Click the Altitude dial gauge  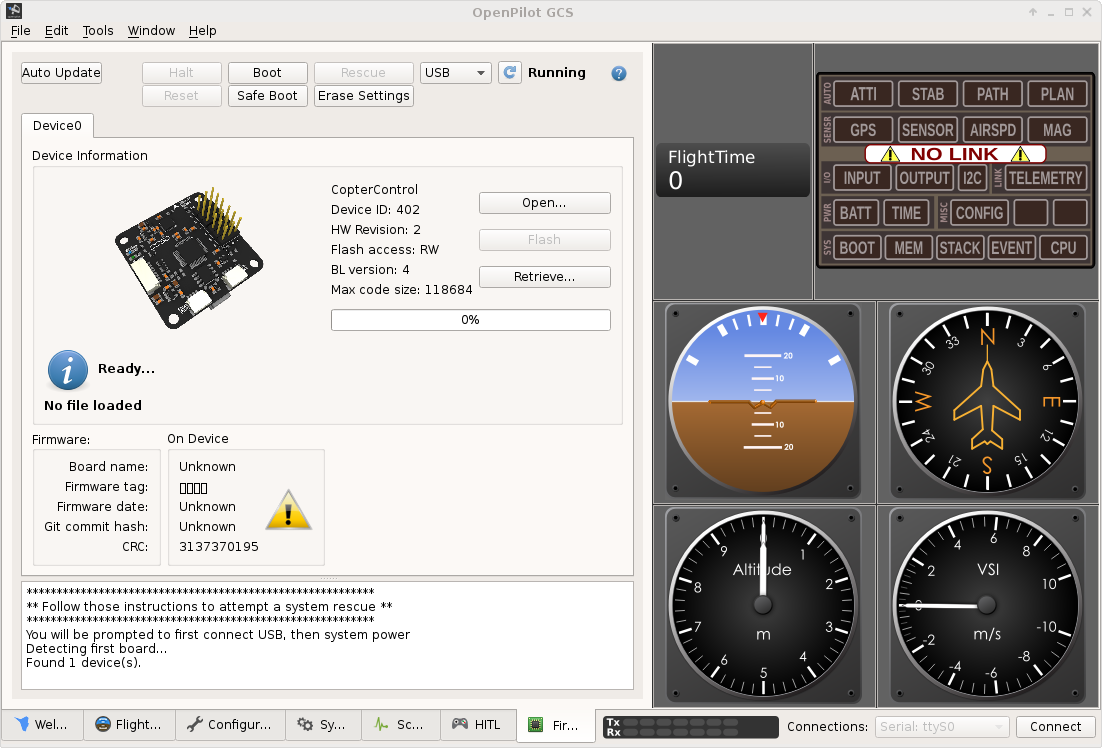763,605
